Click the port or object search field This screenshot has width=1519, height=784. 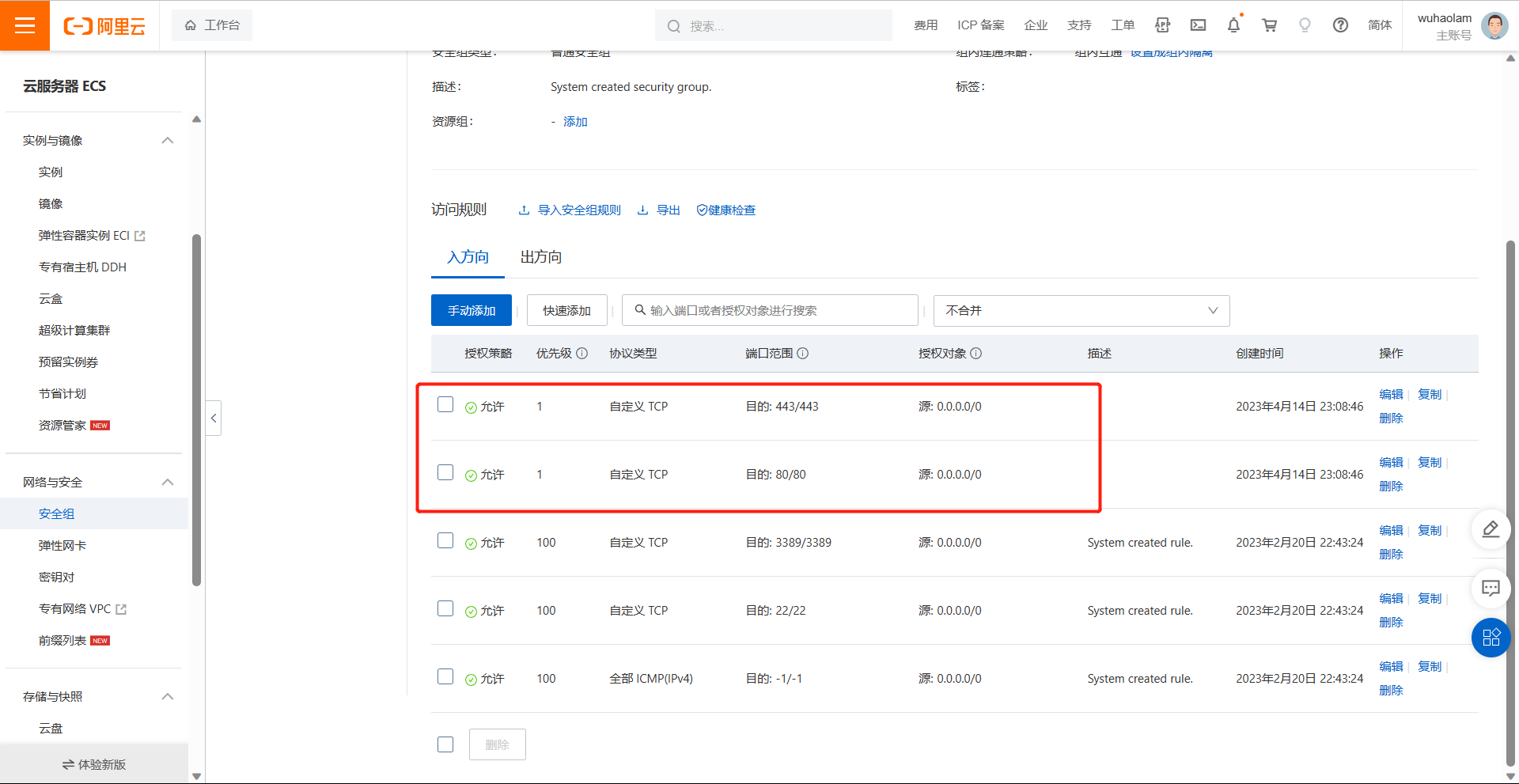point(770,311)
